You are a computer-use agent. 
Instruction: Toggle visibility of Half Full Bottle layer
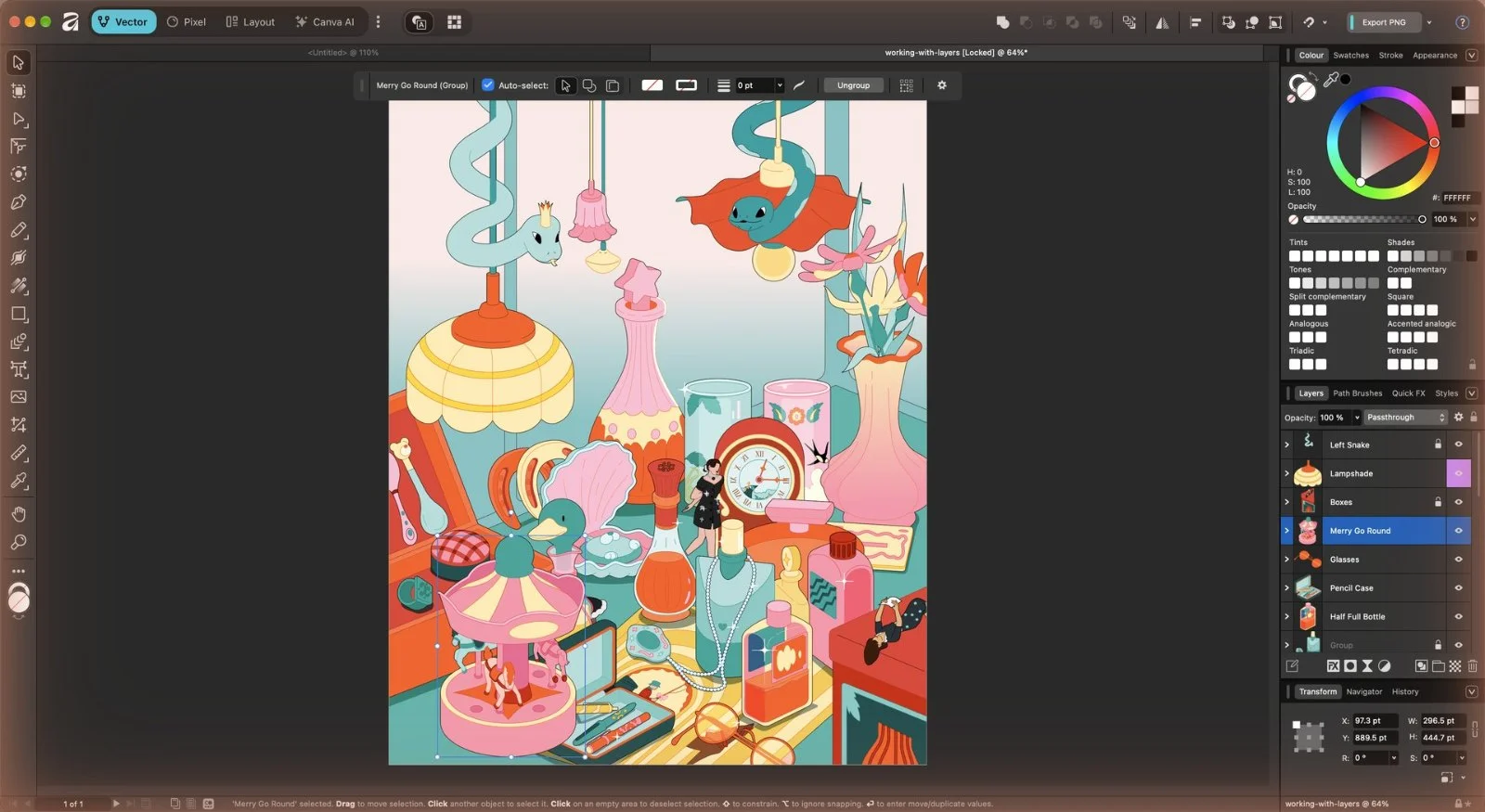(x=1458, y=617)
